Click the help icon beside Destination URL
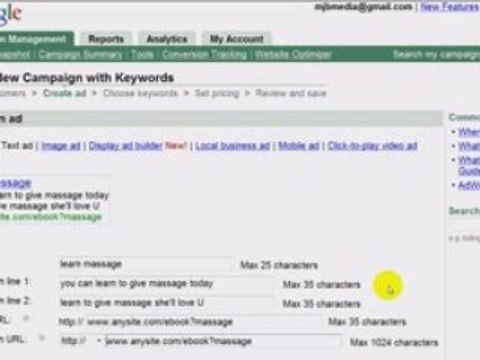Screen dimensions: 480x360 click(41, 338)
